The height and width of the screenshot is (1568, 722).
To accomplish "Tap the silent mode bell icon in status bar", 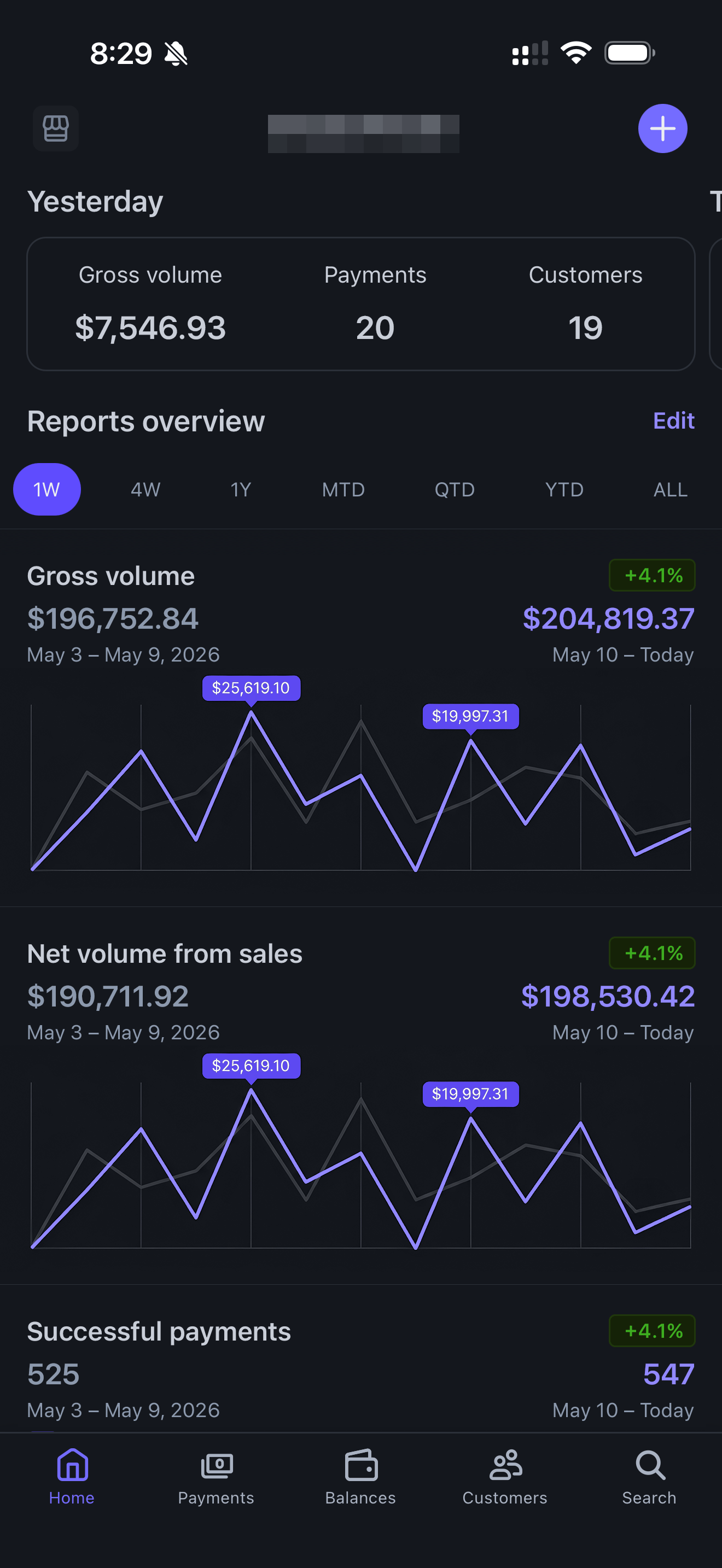I will pos(176,54).
